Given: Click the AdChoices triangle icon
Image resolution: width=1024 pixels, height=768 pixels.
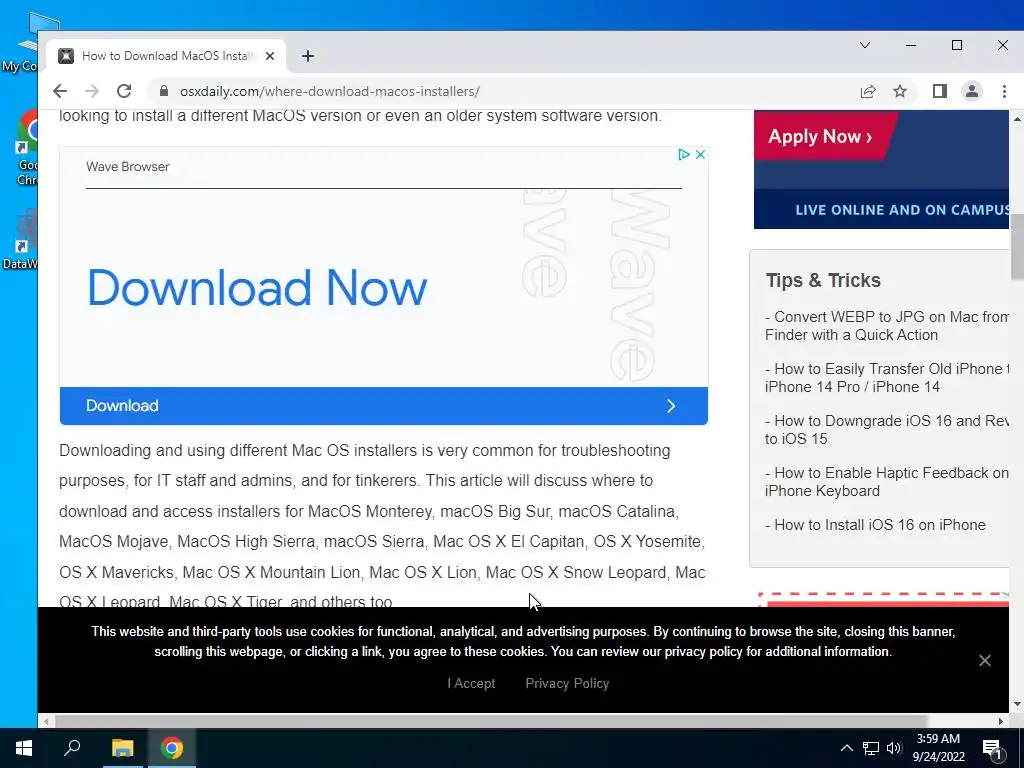Looking at the screenshot, I should click(684, 154).
